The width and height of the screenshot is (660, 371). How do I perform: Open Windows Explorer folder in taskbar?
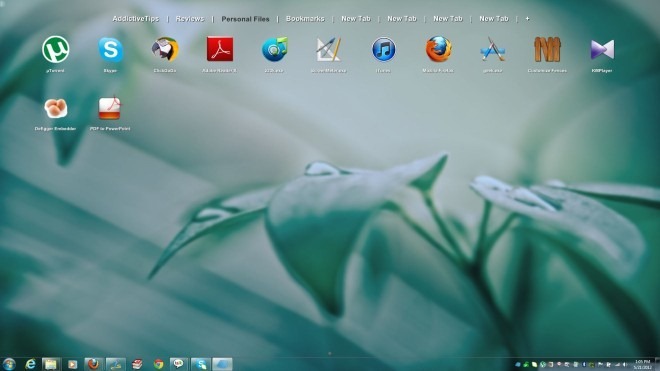(51, 364)
